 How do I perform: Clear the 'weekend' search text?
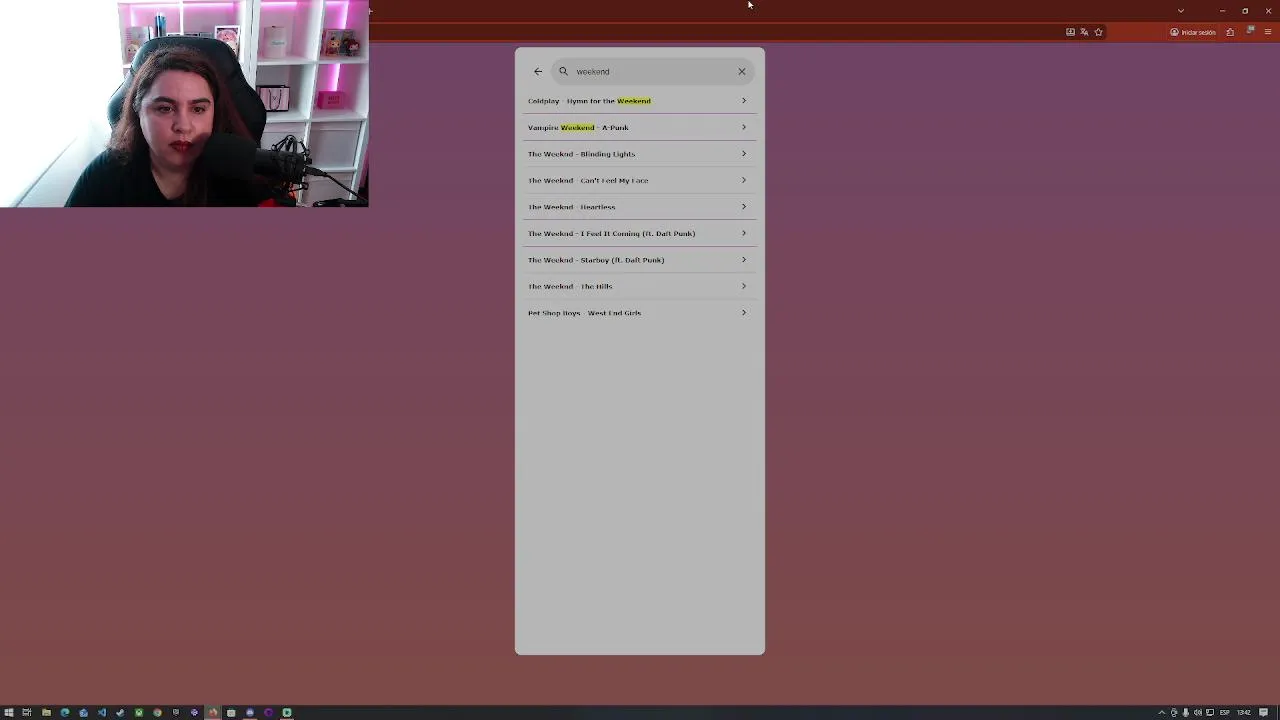[742, 71]
